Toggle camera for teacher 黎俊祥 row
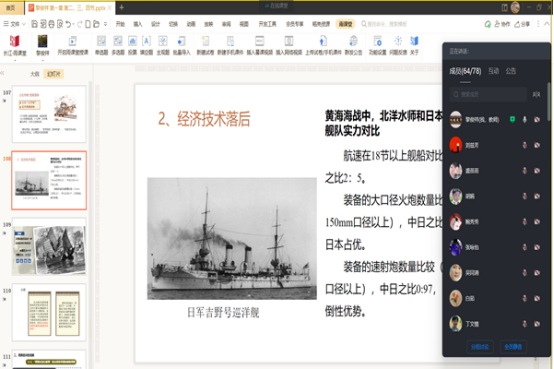Image resolution: width=554 pixels, height=369 pixels. [x=537, y=120]
